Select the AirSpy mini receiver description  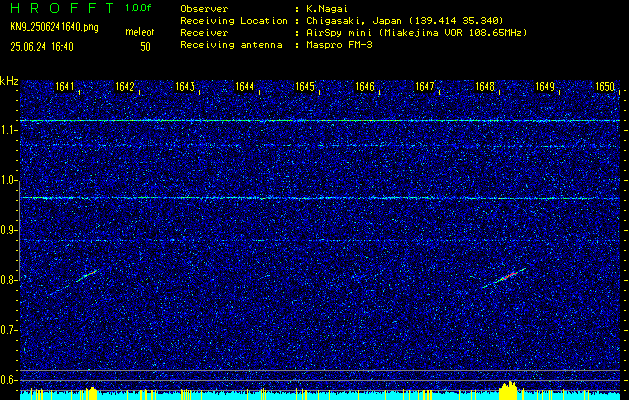point(416,33)
